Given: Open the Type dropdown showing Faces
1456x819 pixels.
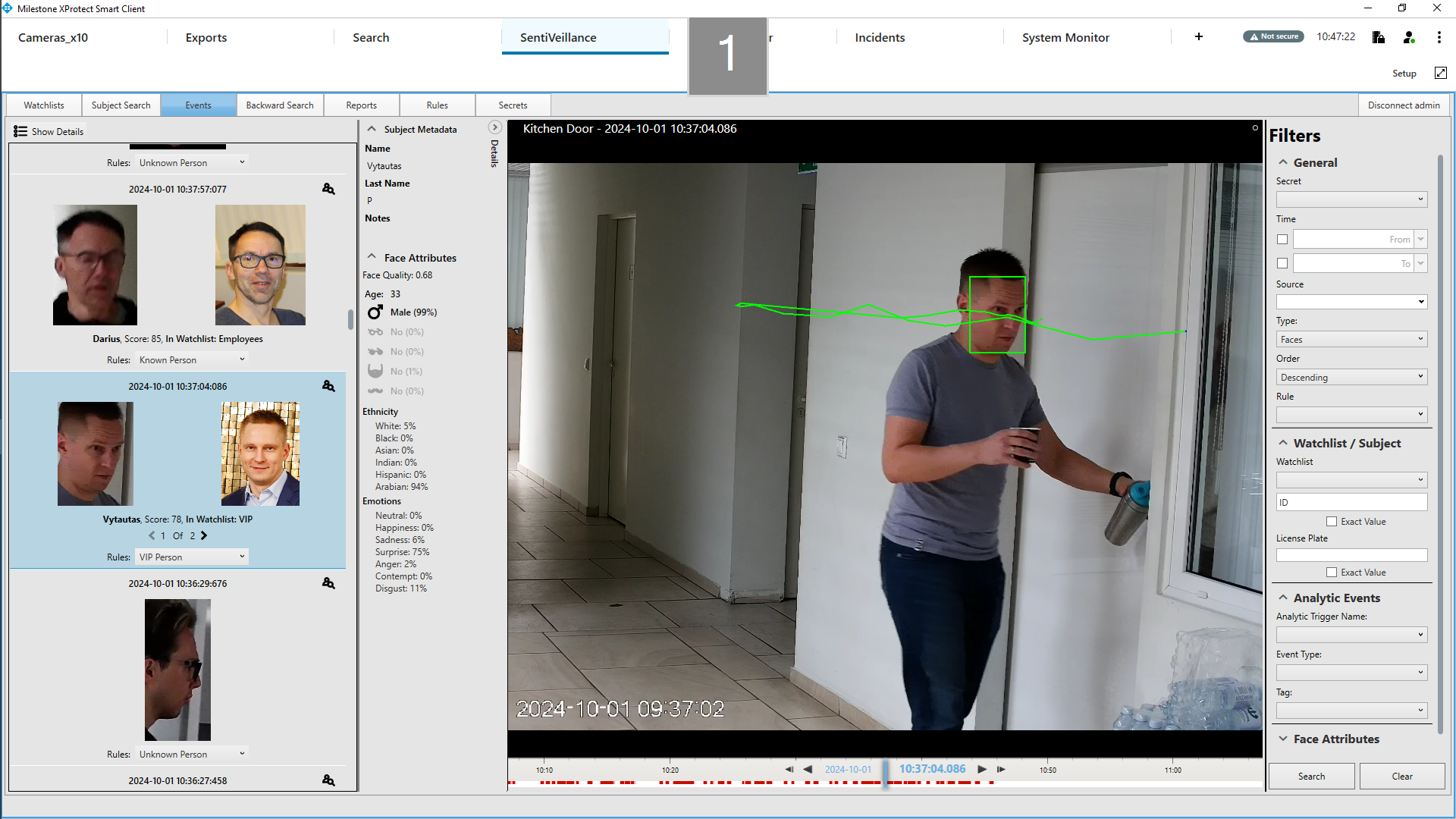Looking at the screenshot, I should (1351, 340).
